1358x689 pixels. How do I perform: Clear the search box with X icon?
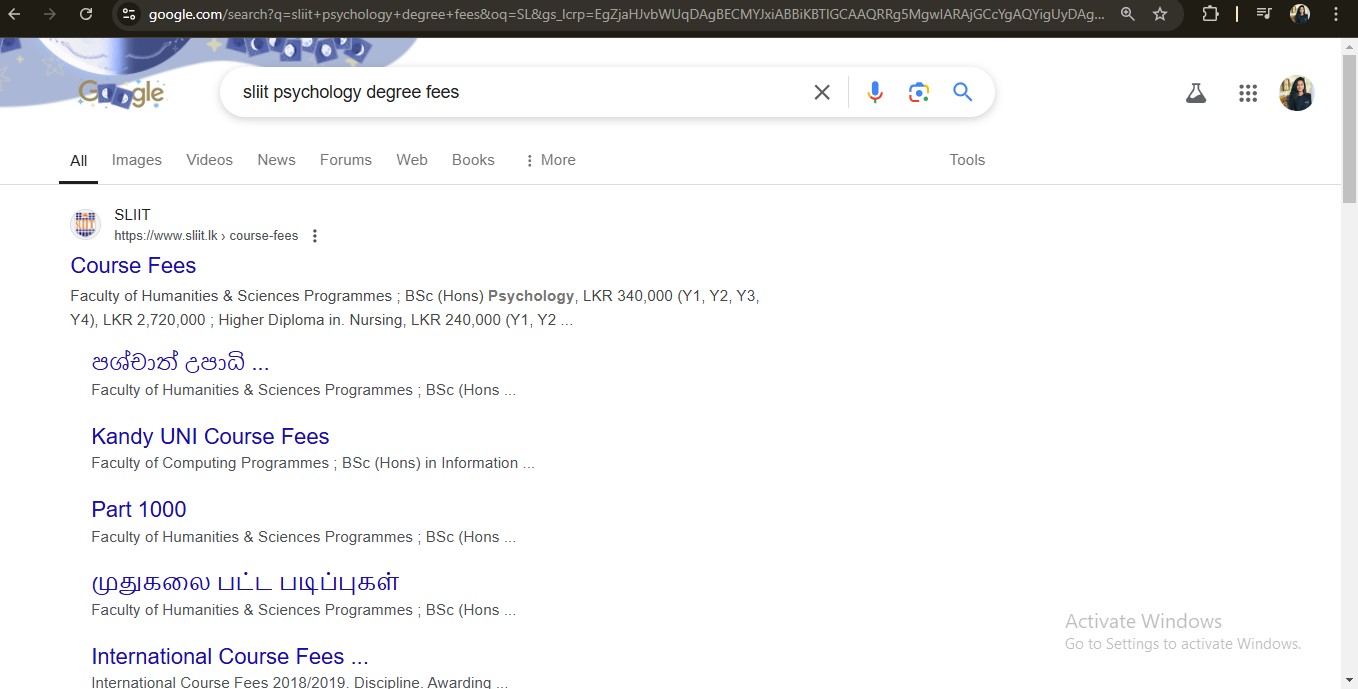(x=822, y=92)
